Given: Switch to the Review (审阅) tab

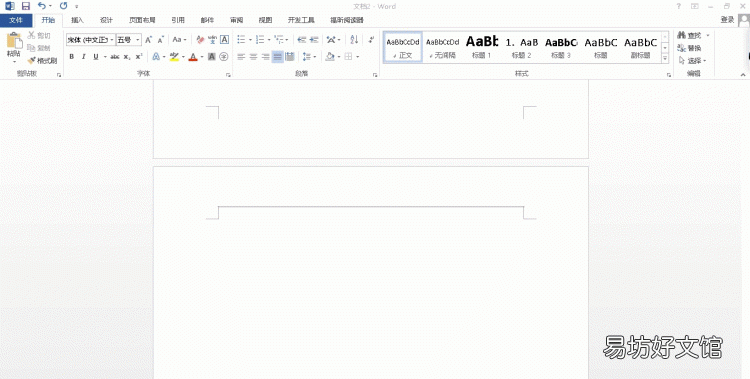Looking at the screenshot, I should 236,20.
